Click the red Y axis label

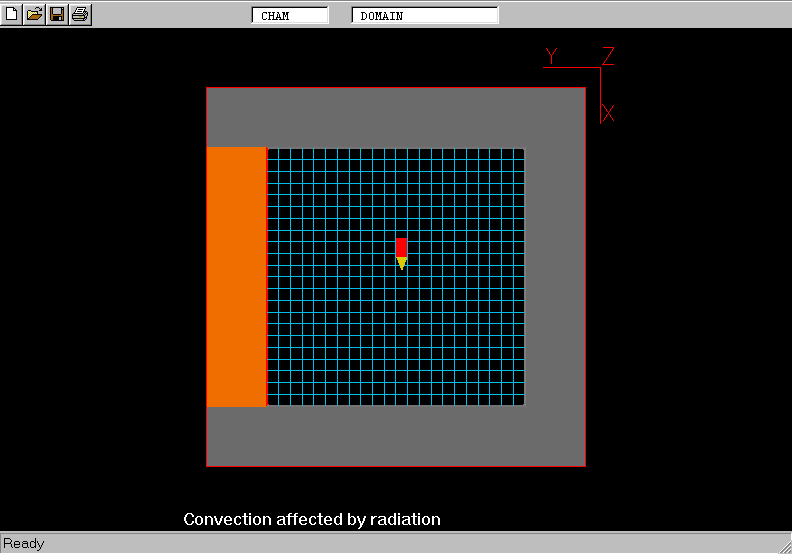tap(551, 55)
